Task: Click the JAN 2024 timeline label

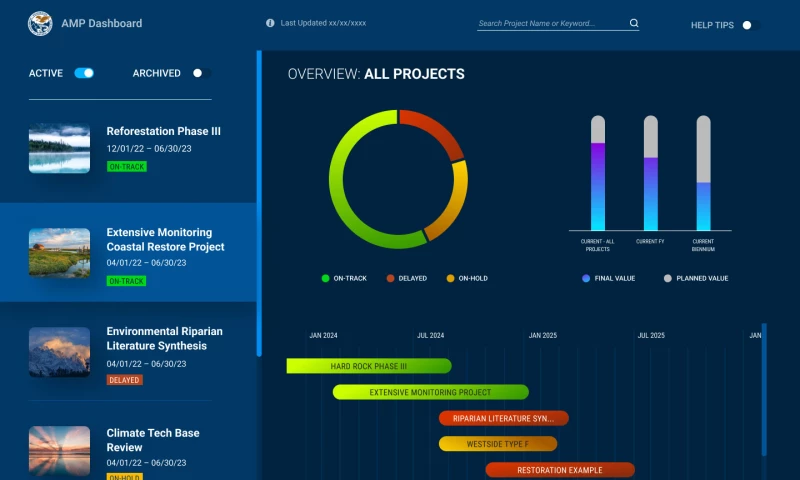Action: tap(323, 335)
